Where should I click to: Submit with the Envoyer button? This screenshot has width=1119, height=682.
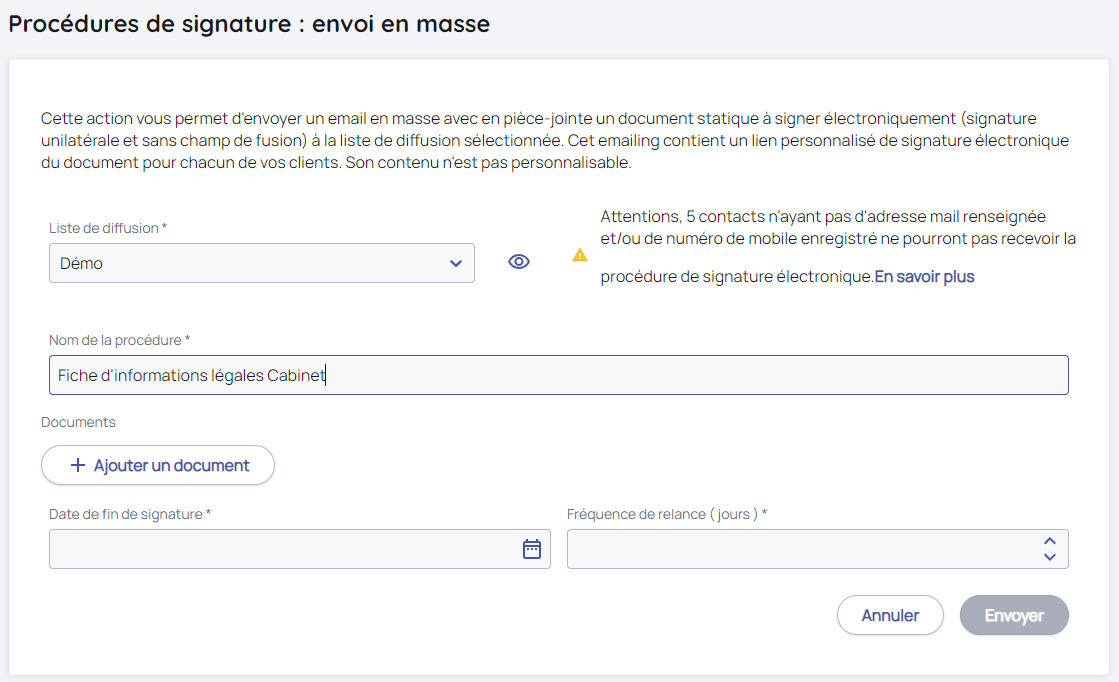click(x=1014, y=616)
